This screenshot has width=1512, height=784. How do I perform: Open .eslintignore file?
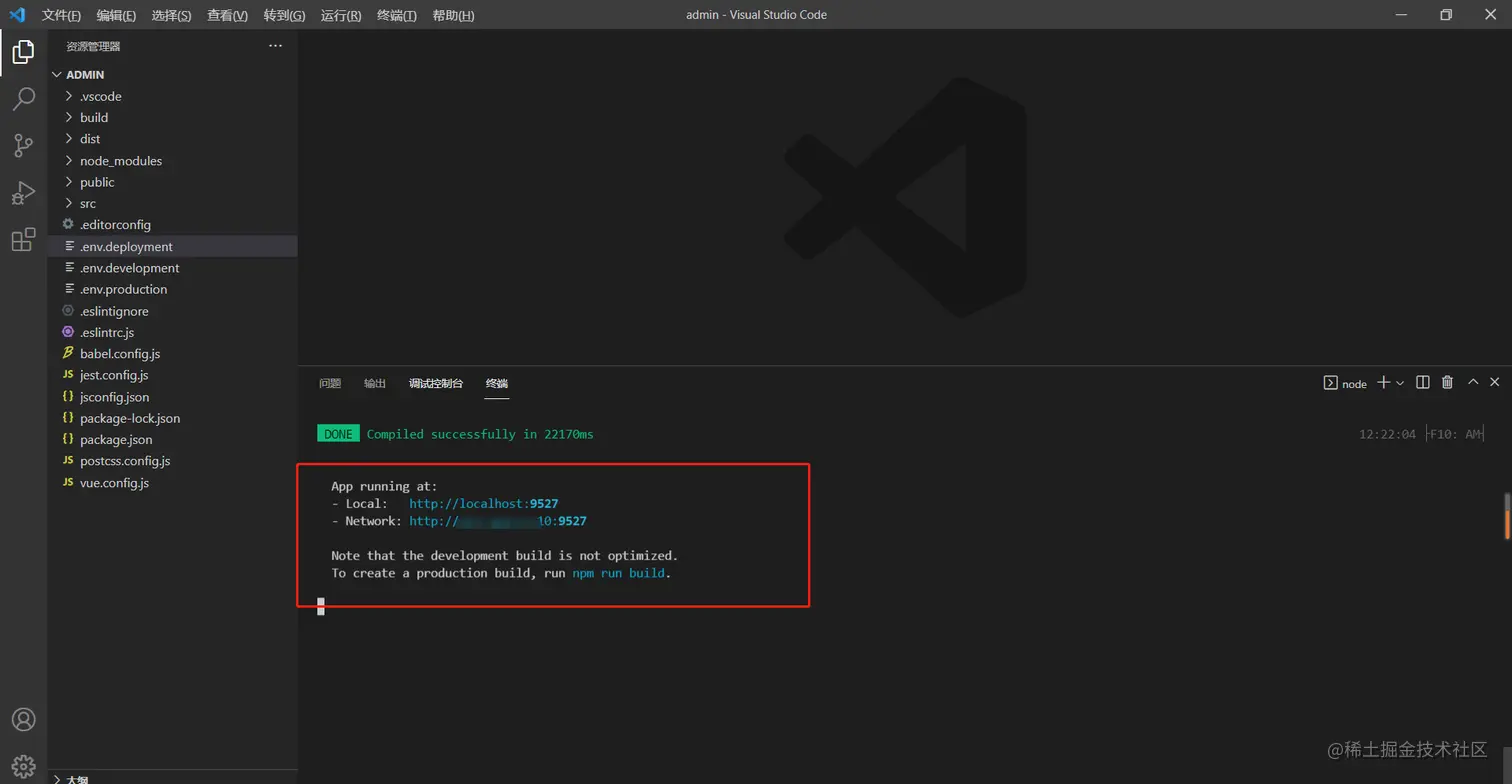point(172,311)
